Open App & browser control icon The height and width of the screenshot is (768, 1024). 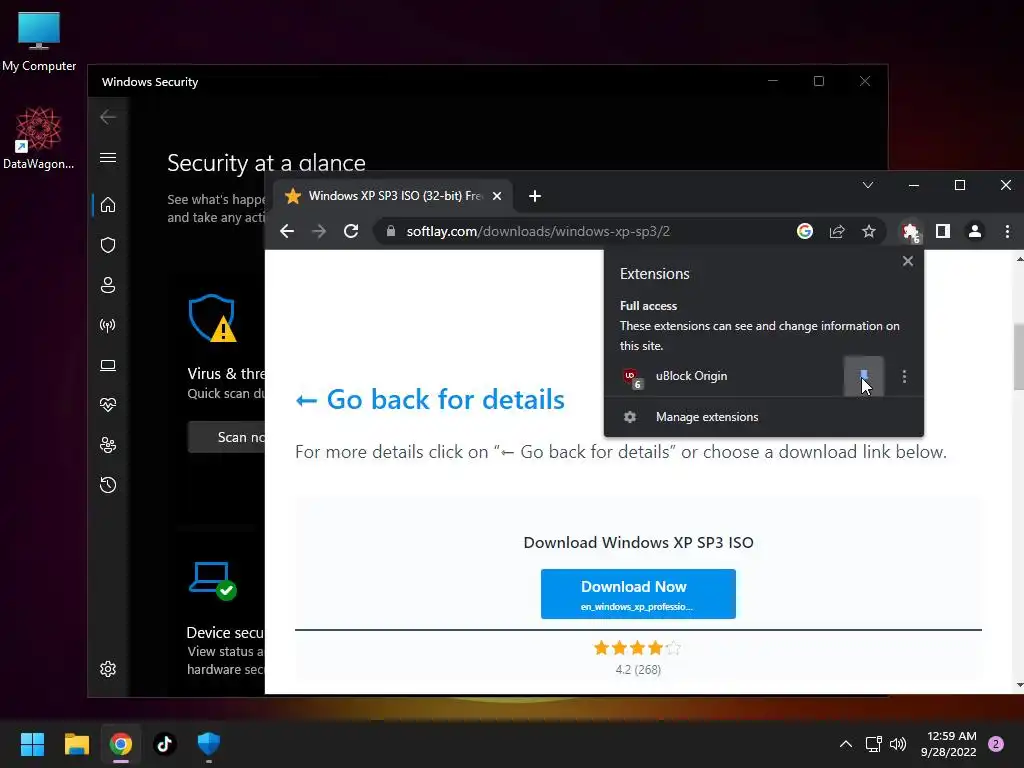(108, 365)
